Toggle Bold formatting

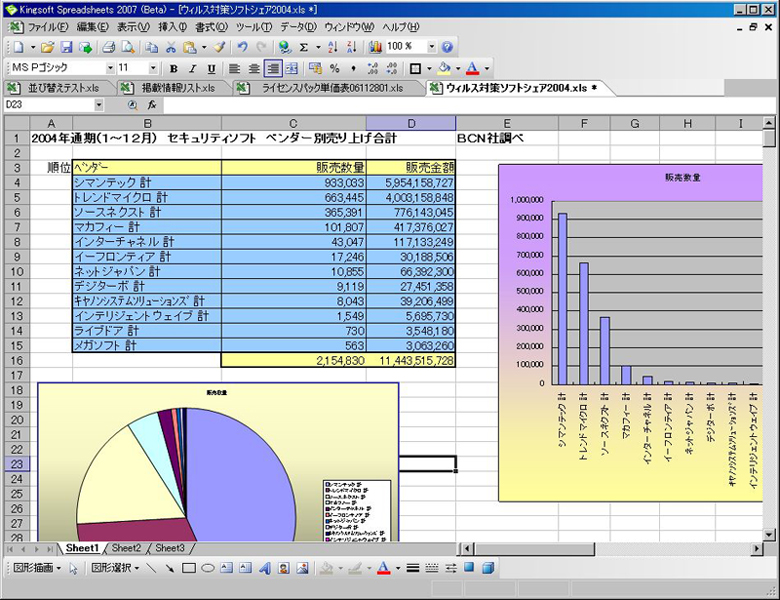174,69
